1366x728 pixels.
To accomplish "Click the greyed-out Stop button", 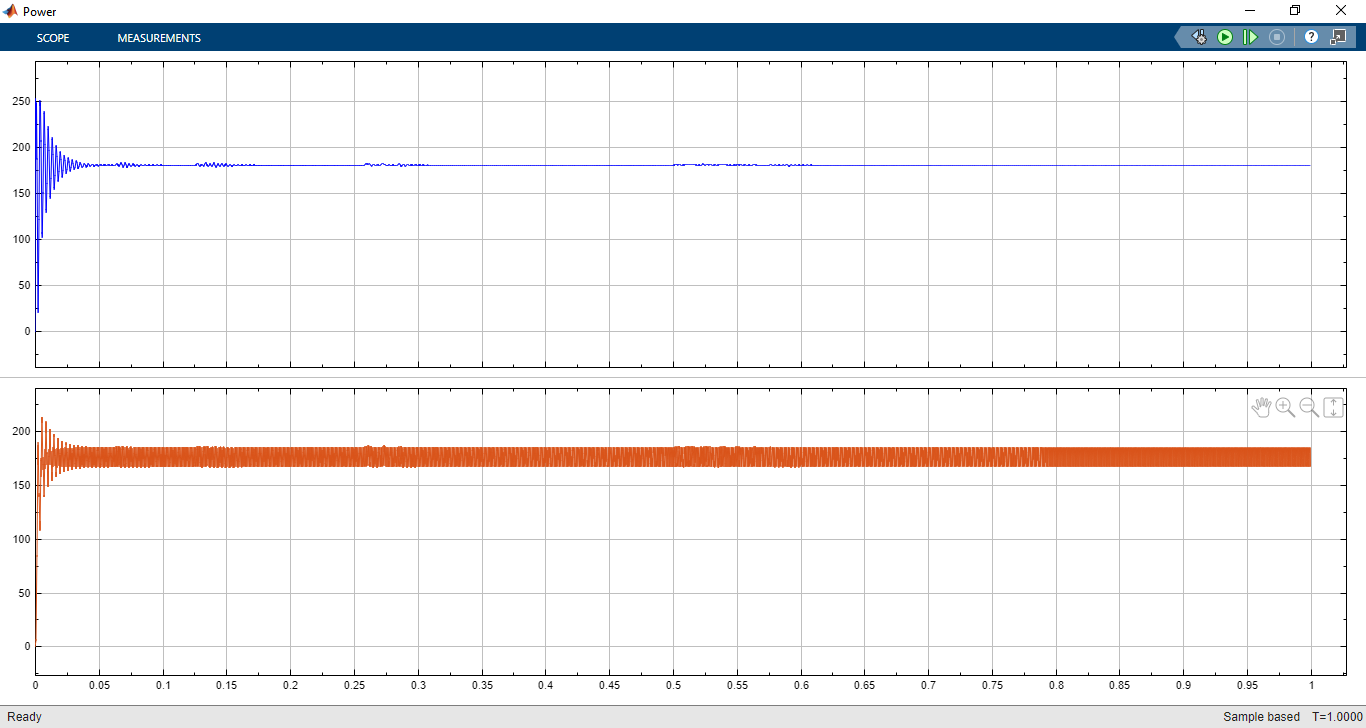I will [1277, 37].
